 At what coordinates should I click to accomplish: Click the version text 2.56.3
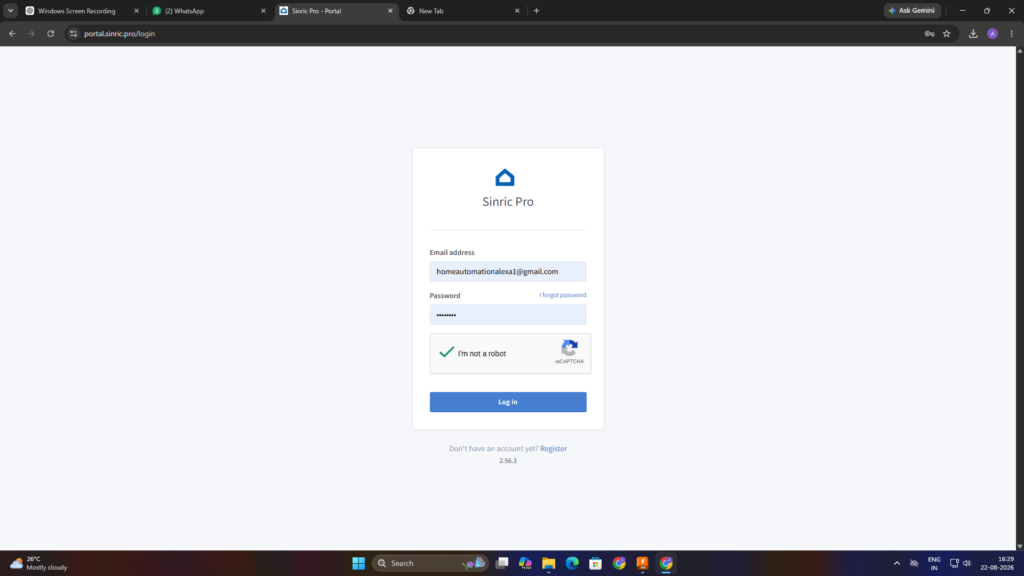click(x=508, y=460)
